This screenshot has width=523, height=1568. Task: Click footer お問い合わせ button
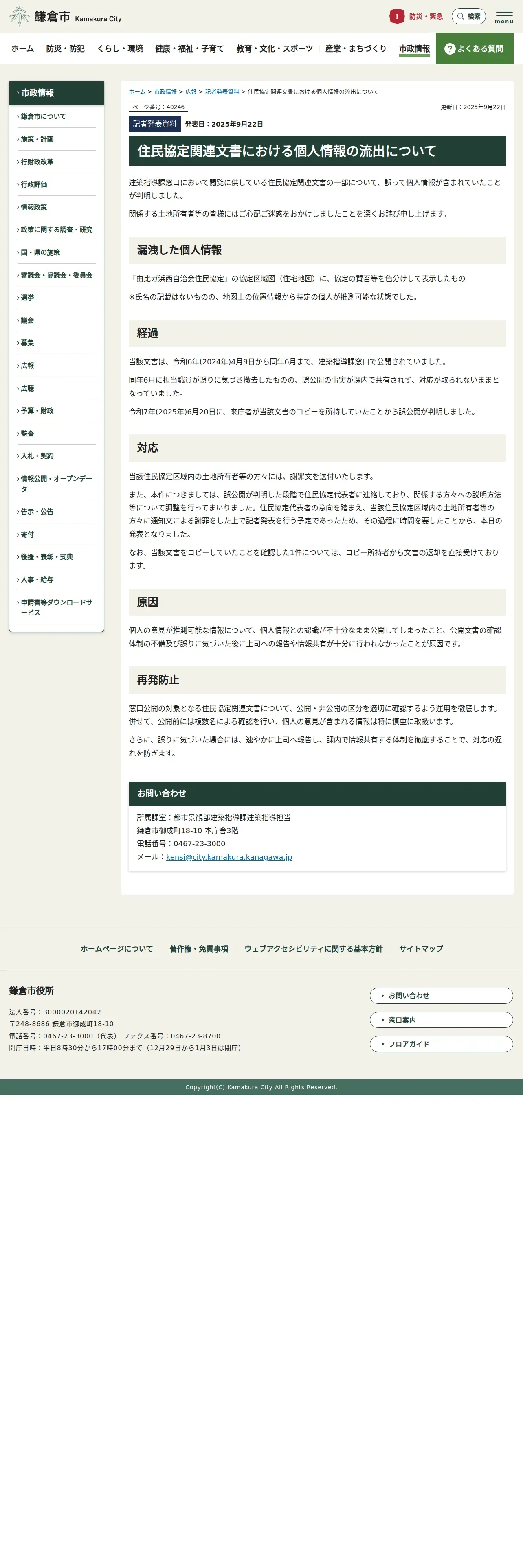442,996
